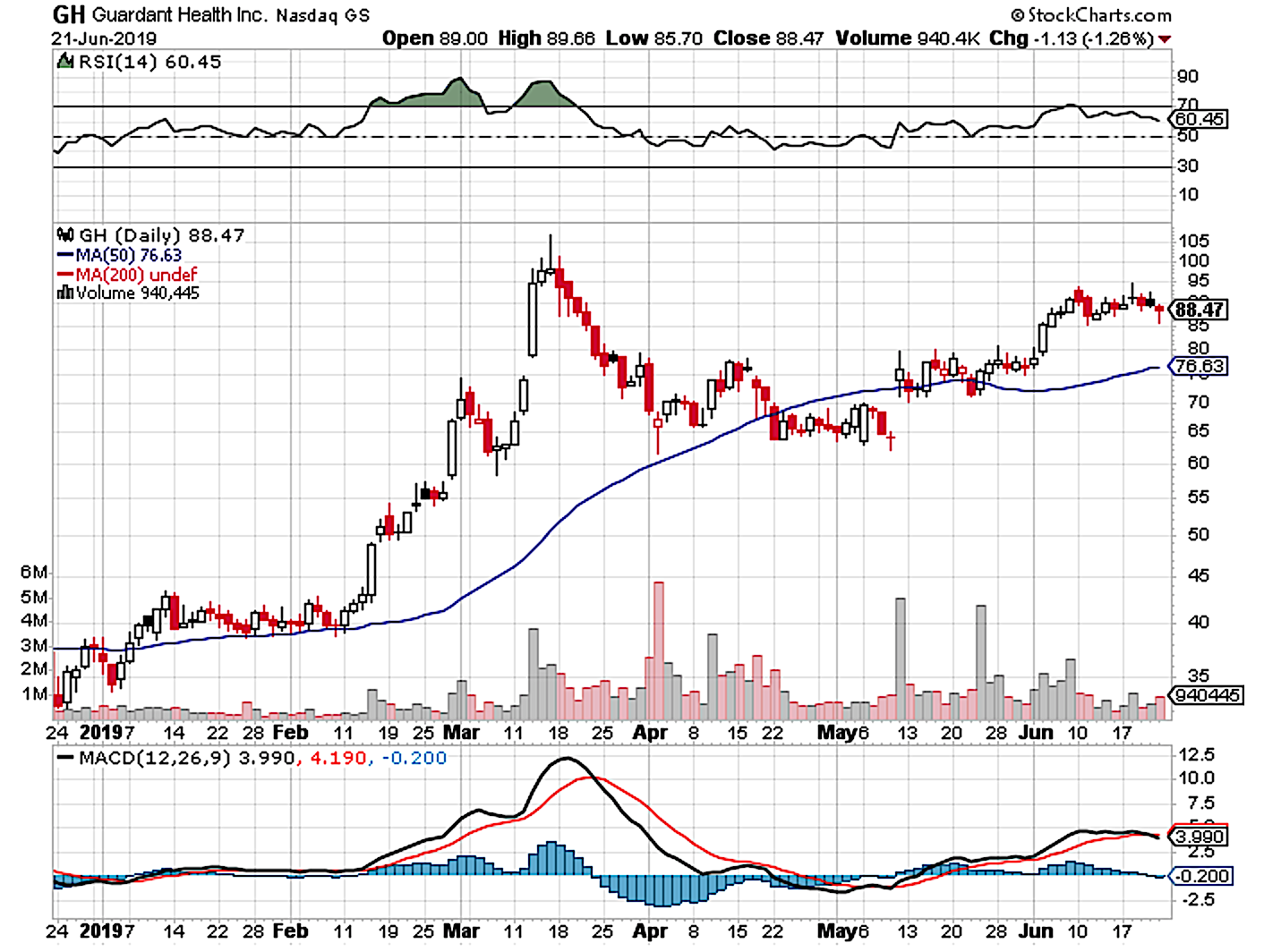
Task: Click the red down-triangle beside Chg
Action: (x=1165, y=39)
